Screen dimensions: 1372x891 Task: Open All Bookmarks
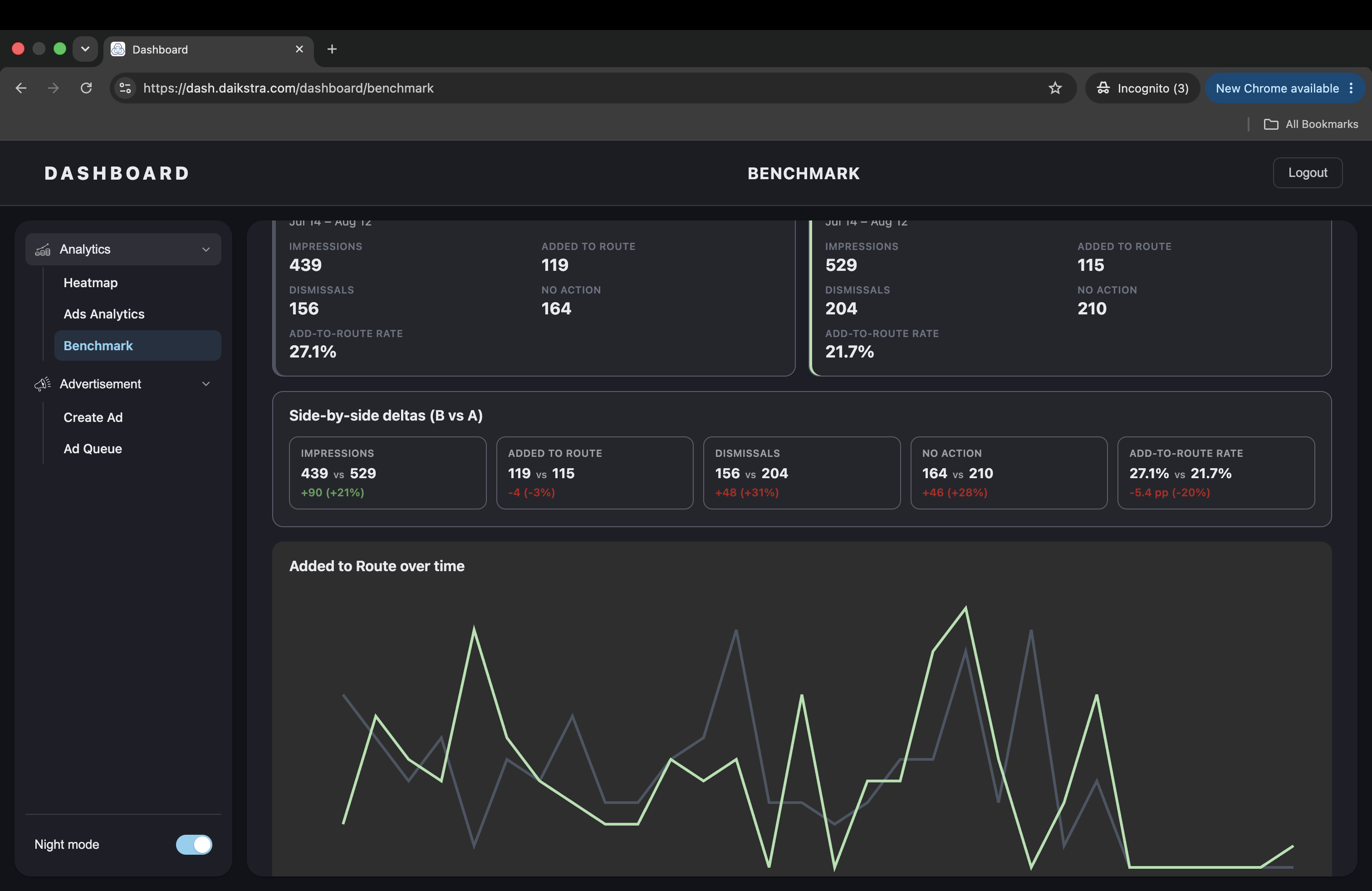click(x=1311, y=124)
